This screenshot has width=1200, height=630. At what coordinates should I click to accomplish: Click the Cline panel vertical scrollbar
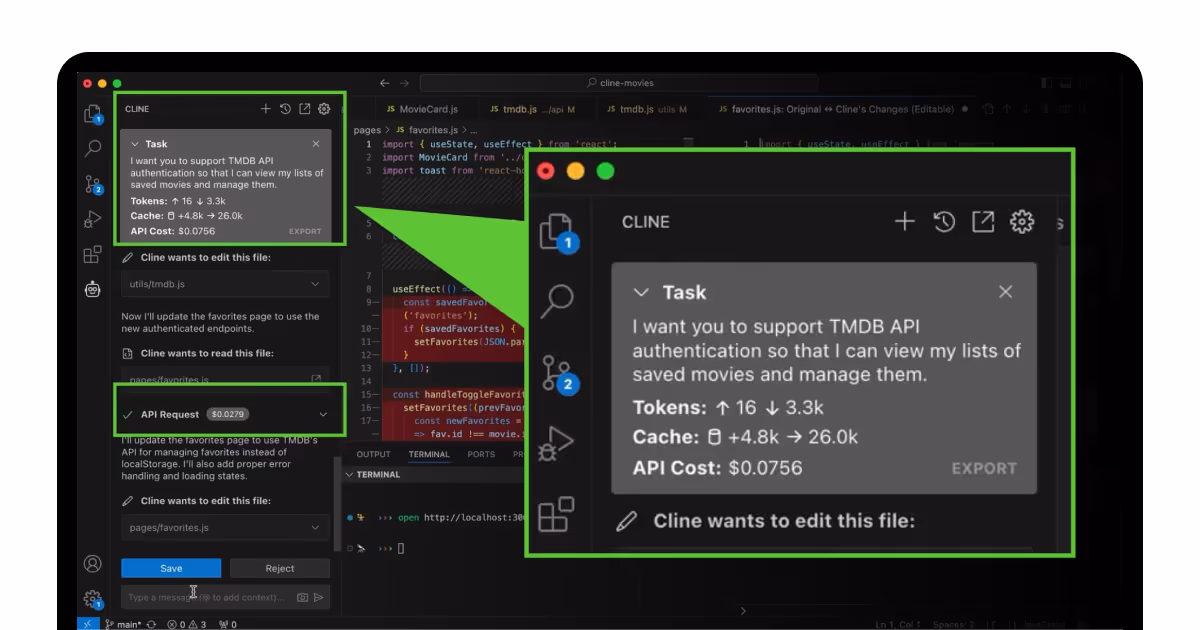336,505
